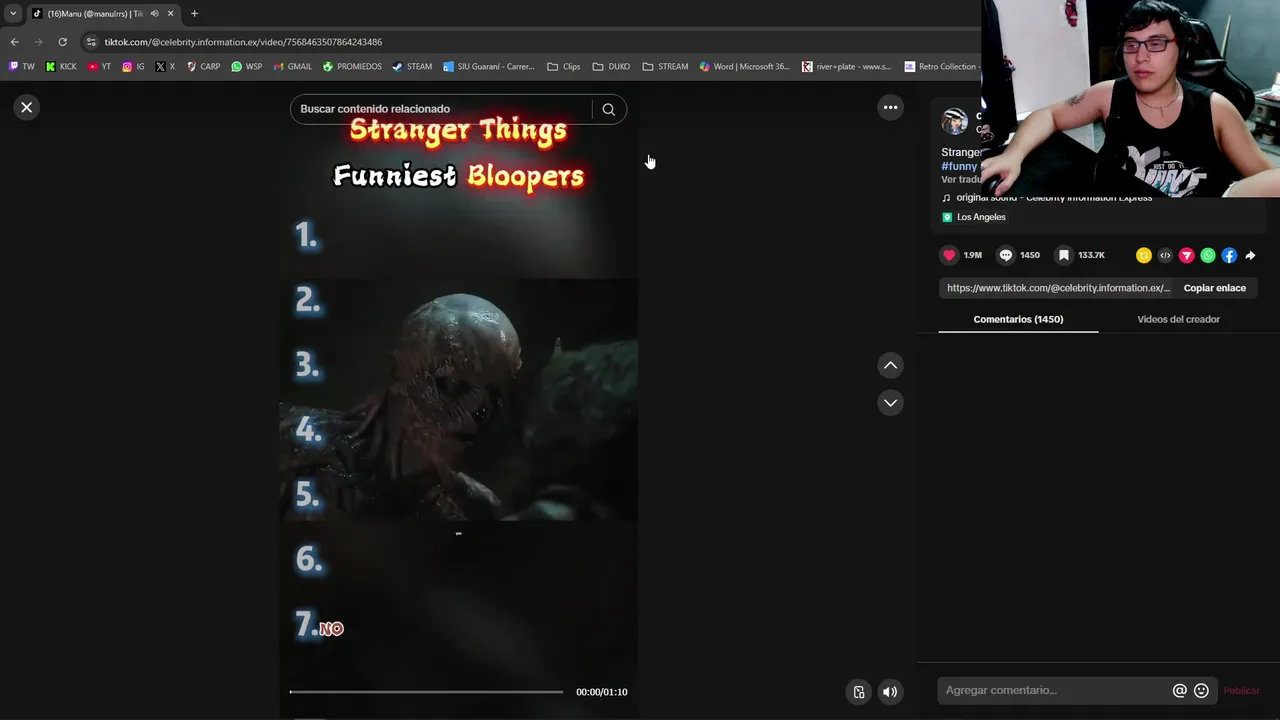The image size is (1280, 720).
Task: Open the tab search dropdown arrow
Action: click(13, 14)
